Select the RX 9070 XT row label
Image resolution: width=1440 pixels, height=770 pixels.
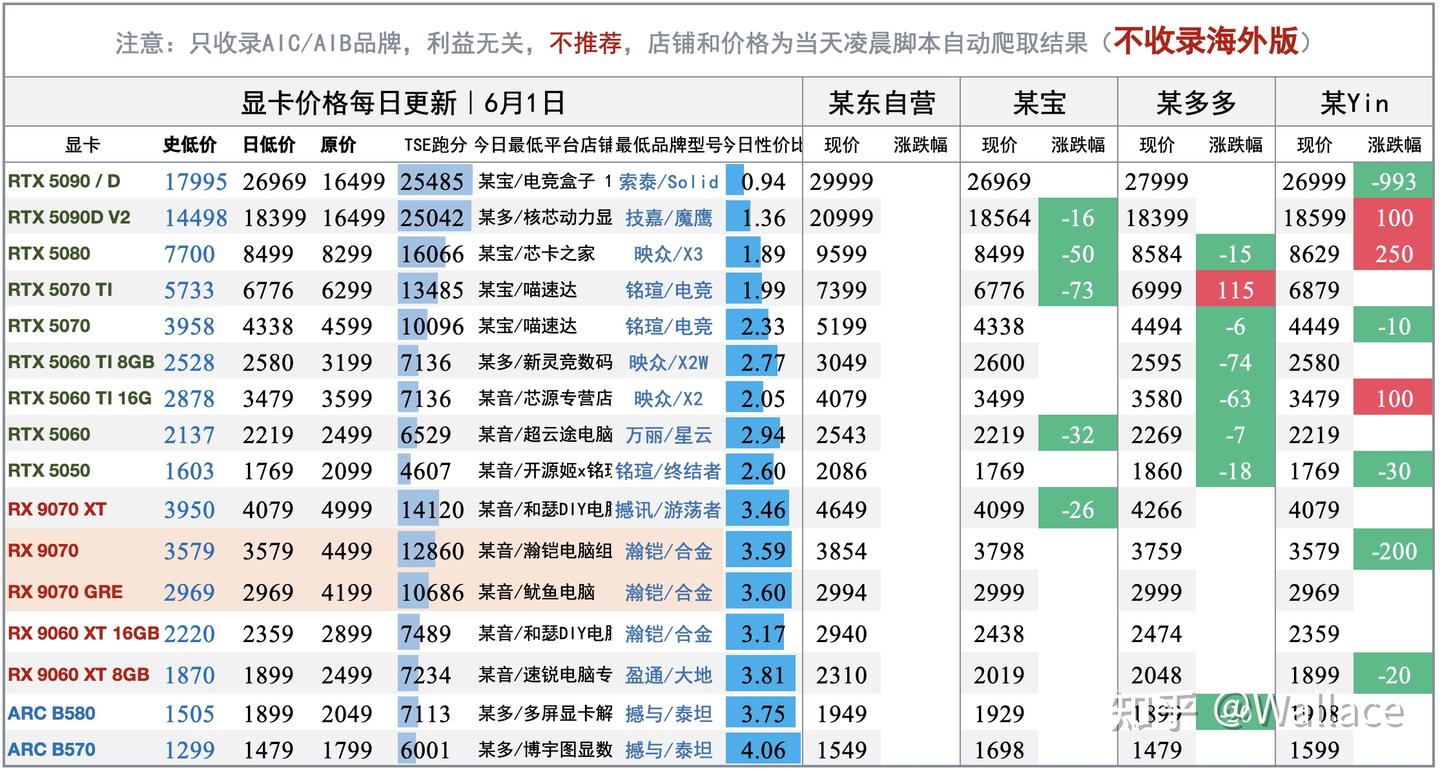(x=57, y=509)
